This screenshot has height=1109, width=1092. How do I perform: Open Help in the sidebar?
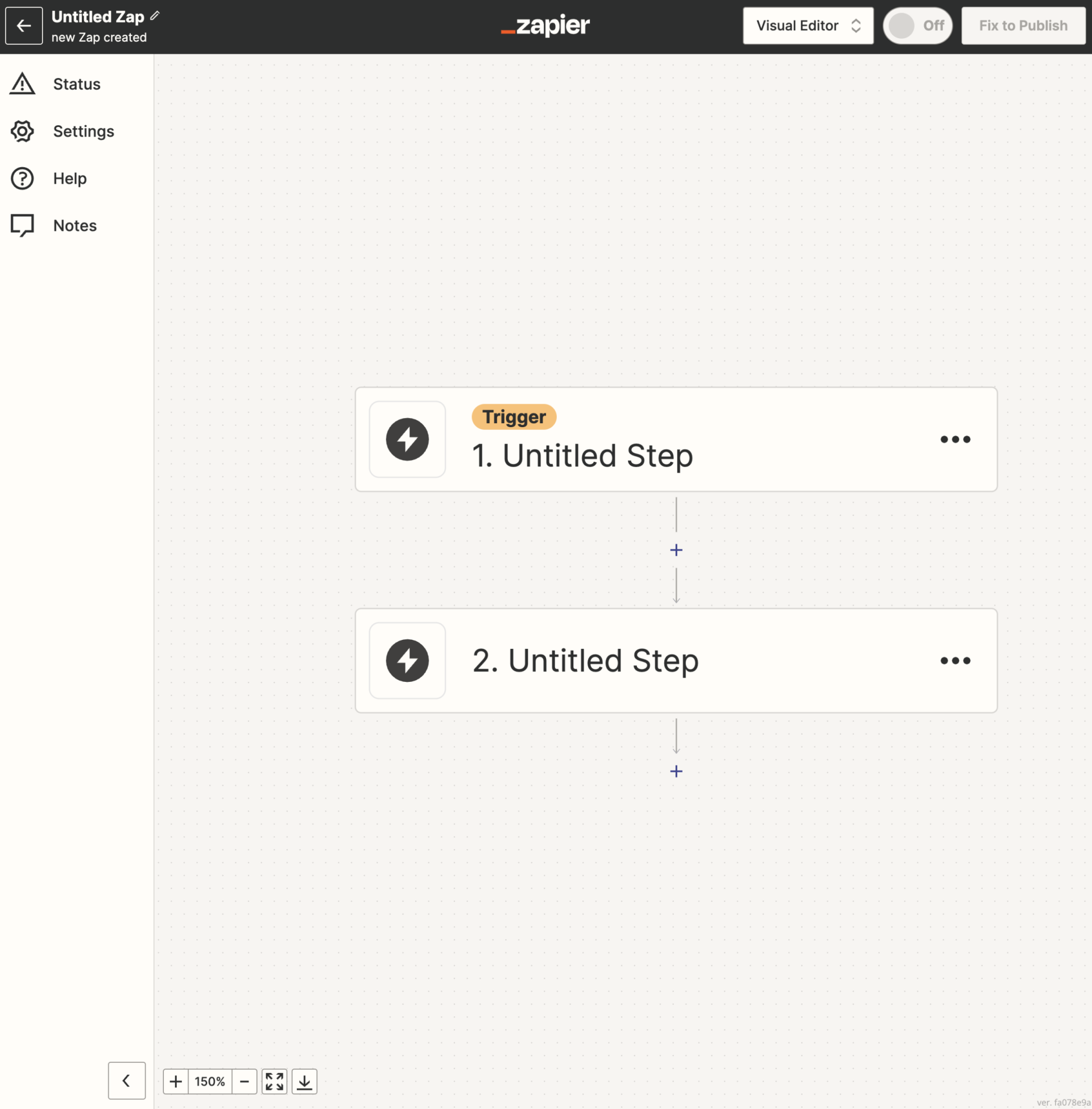[x=69, y=179]
